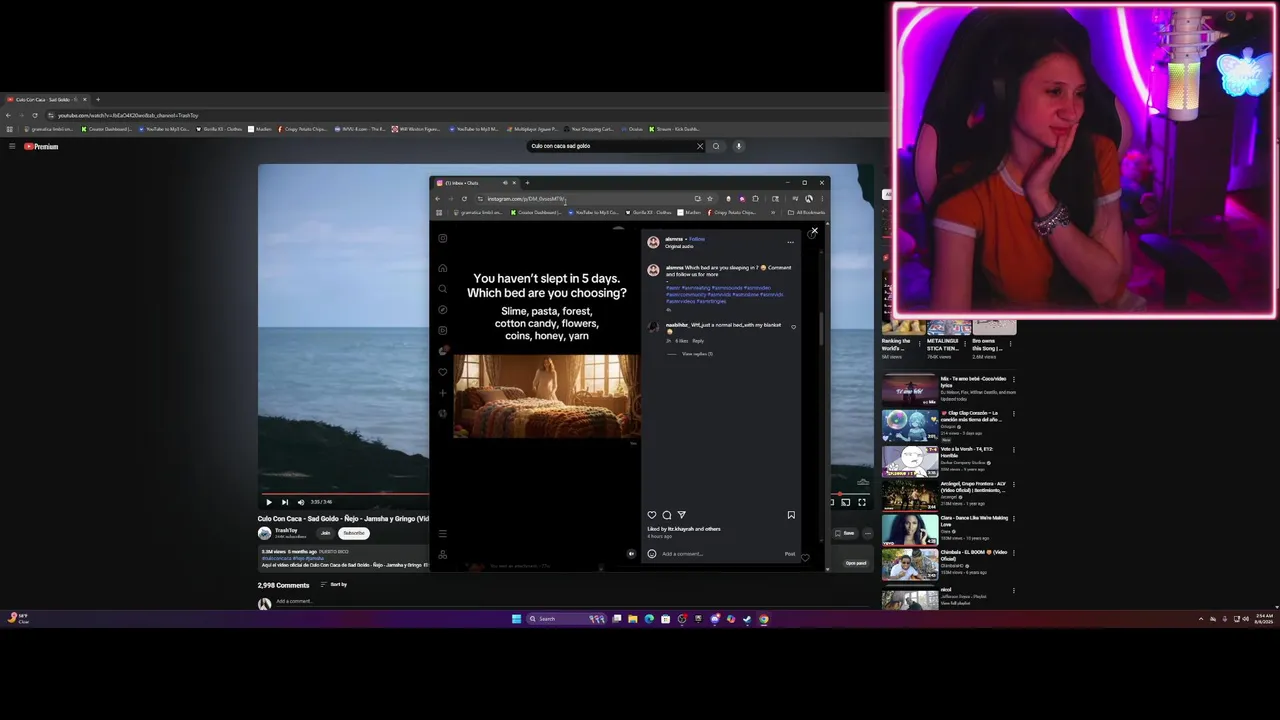Like the naabihbz_ comment

coord(794,327)
